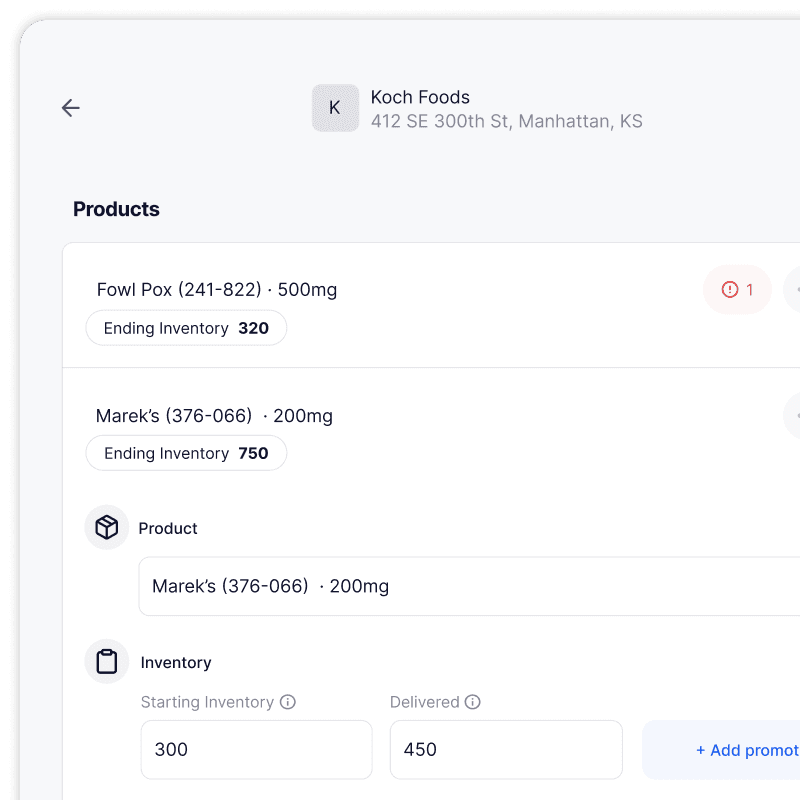Click the Koch Foods company name

[x=420, y=97]
